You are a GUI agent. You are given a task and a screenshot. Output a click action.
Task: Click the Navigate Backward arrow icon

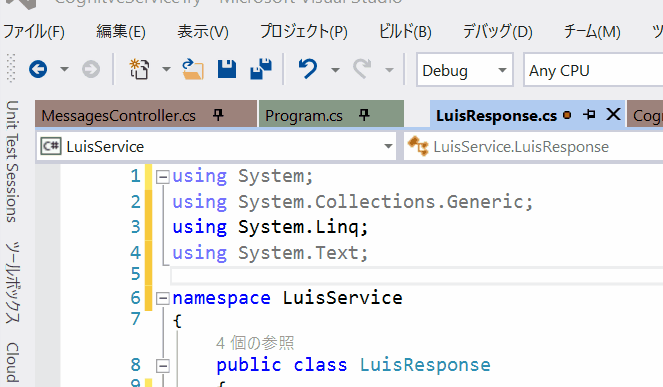coord(38,69)
